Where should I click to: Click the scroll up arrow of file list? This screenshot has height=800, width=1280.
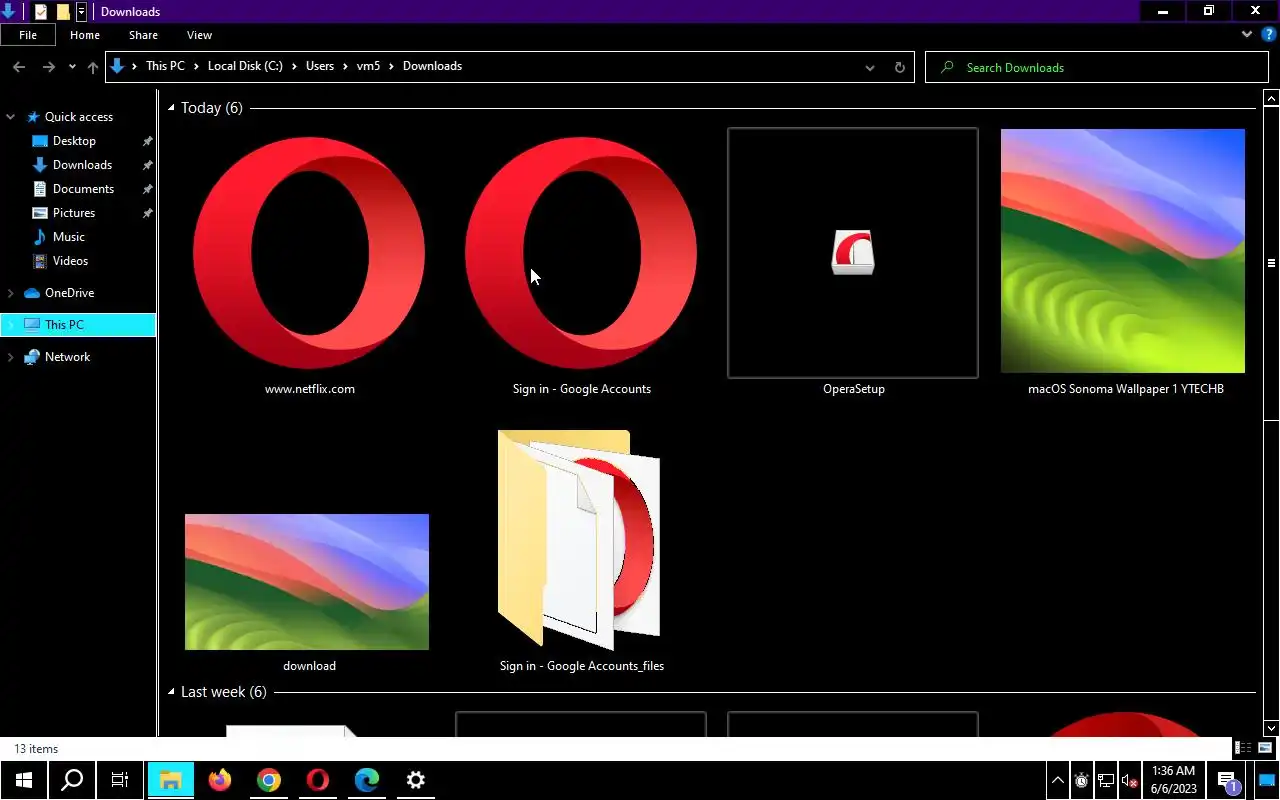coord(1271,98)
